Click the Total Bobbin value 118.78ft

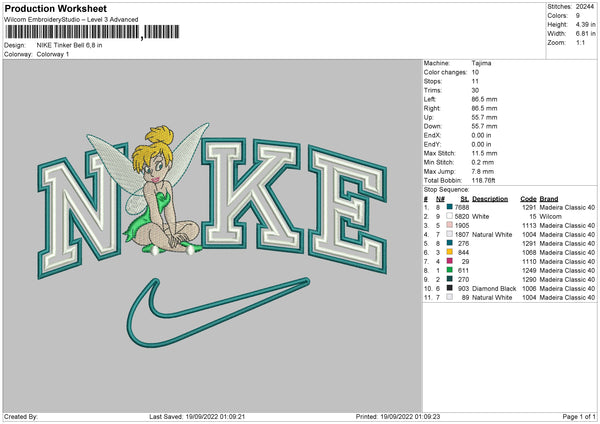click(483, 180)
